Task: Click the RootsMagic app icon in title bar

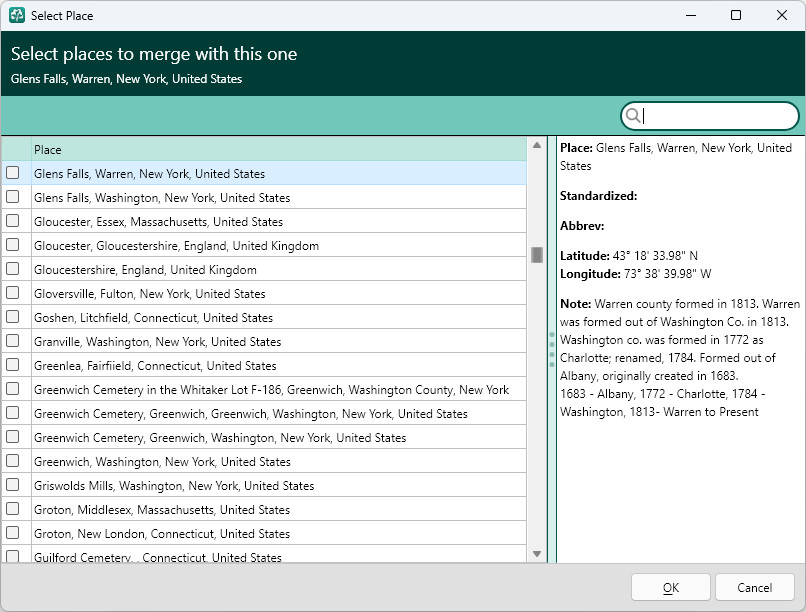Action: pyautogui.click(x=16, y=15)
